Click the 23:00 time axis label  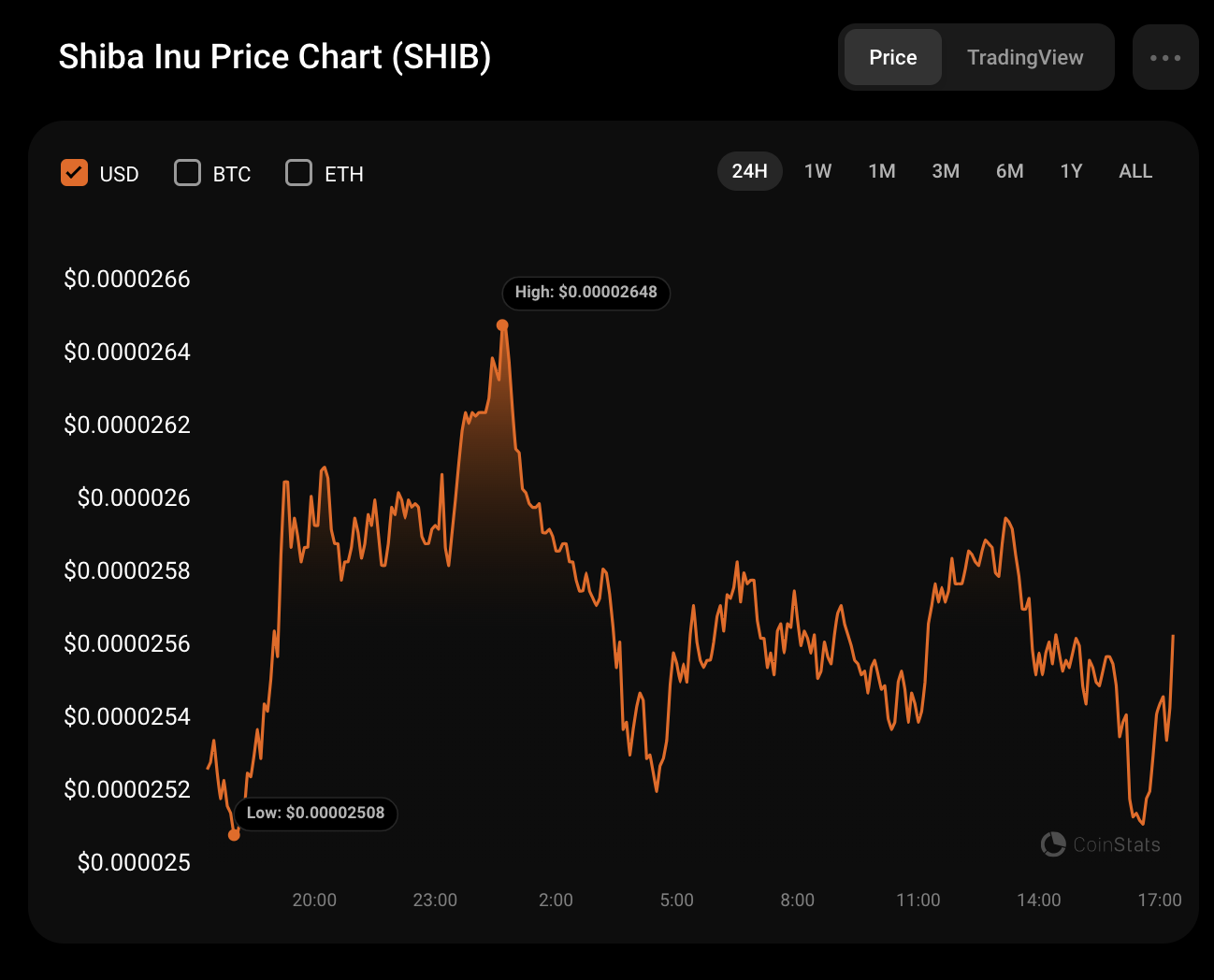pyautogui.click(x=435, y=900)
